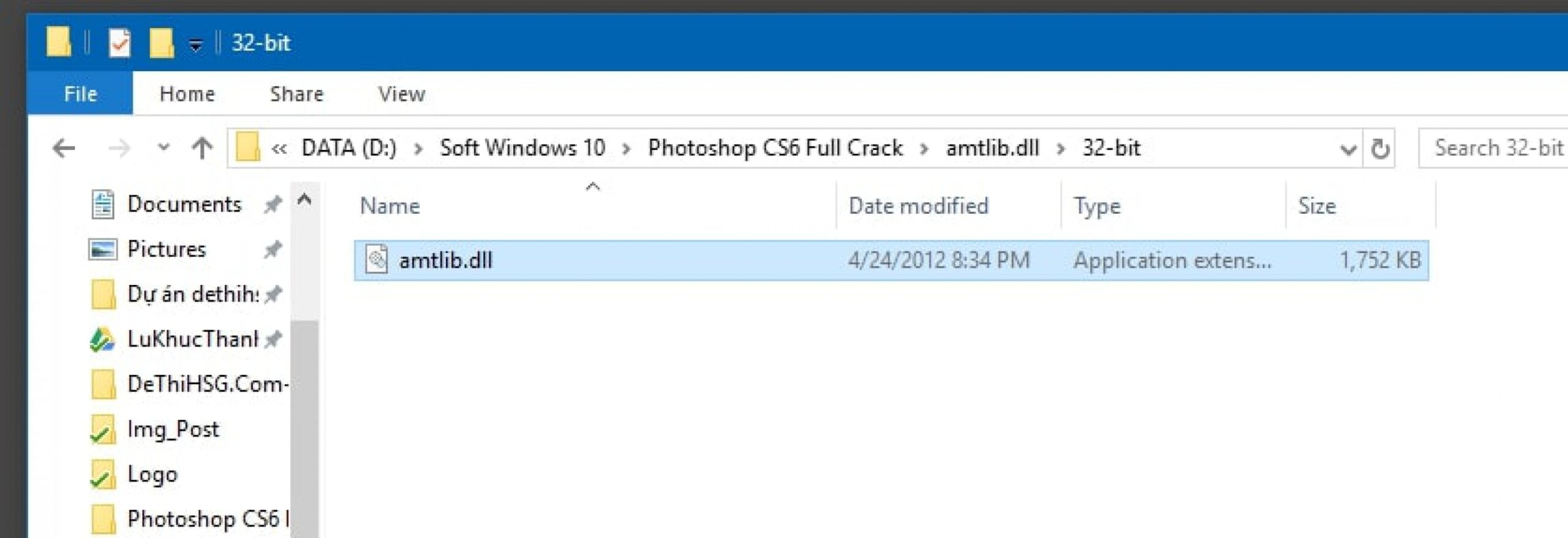Open the File menu tab
1568x538 pixels.
(x=80, y=94)
